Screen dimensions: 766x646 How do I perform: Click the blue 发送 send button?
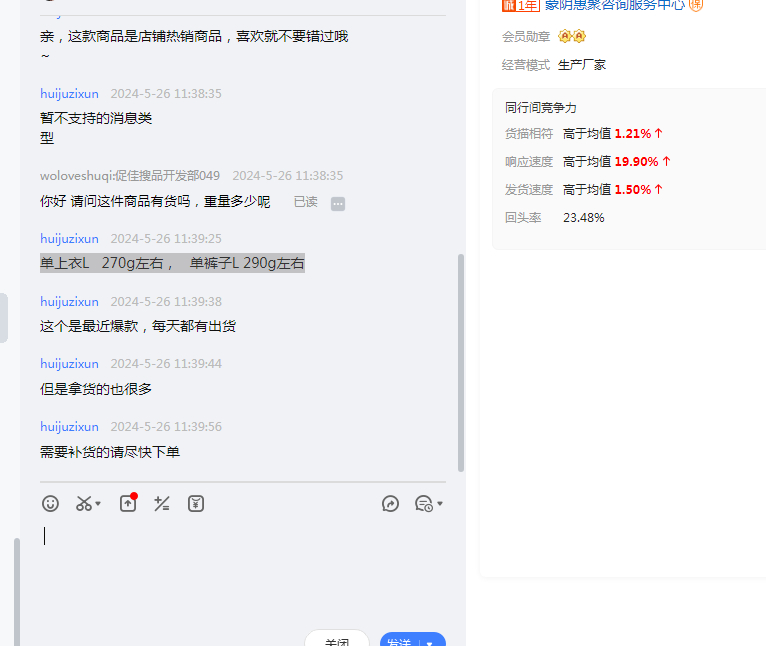click(400, 640)
